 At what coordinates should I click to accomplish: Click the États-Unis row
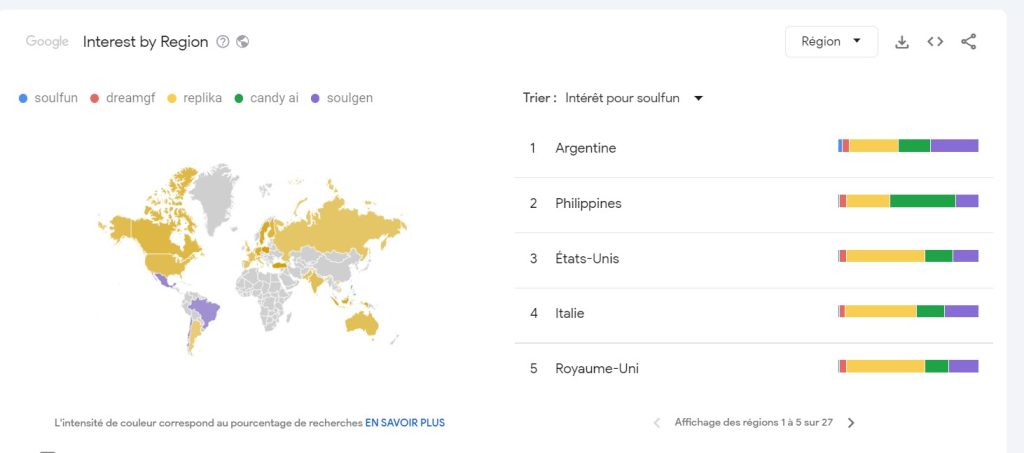(x=754, y=258)
